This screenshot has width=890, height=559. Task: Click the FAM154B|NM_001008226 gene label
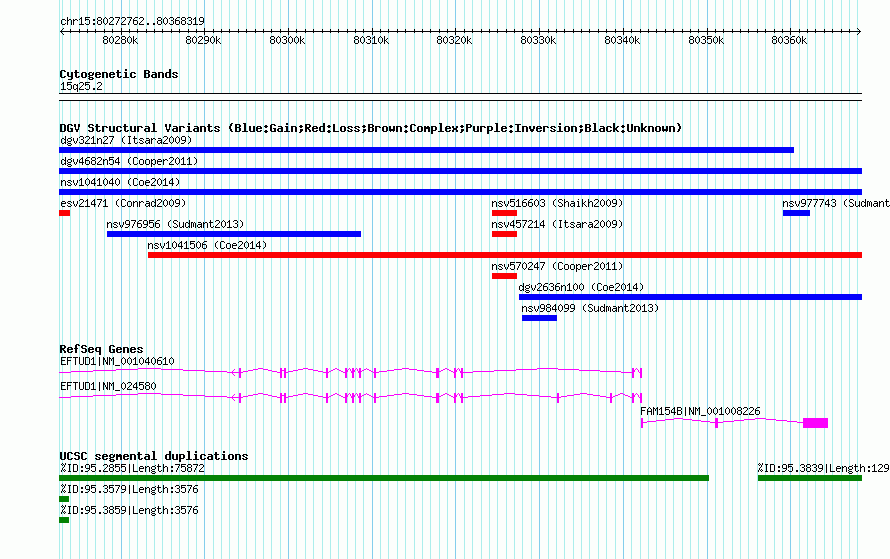700,411
